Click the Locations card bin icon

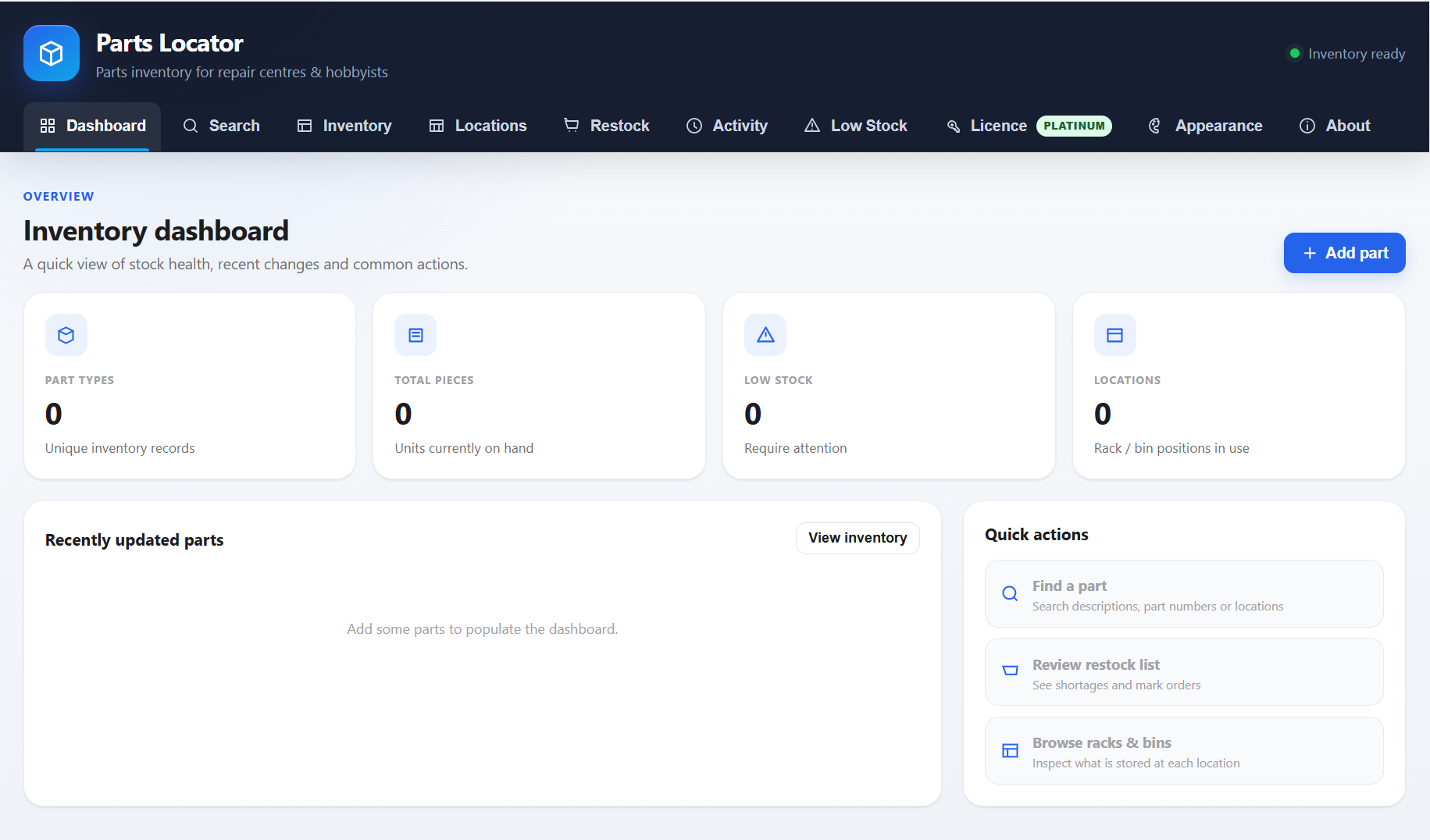[x=1115, y=335]
